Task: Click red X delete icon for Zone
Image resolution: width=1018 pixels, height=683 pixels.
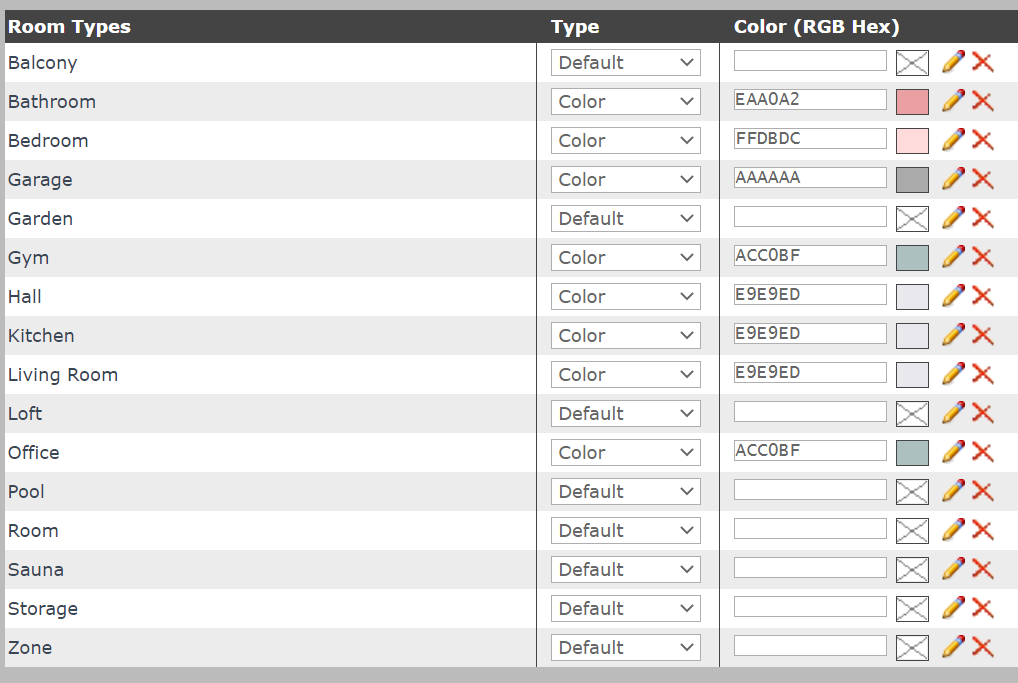Action: [983, 647]
